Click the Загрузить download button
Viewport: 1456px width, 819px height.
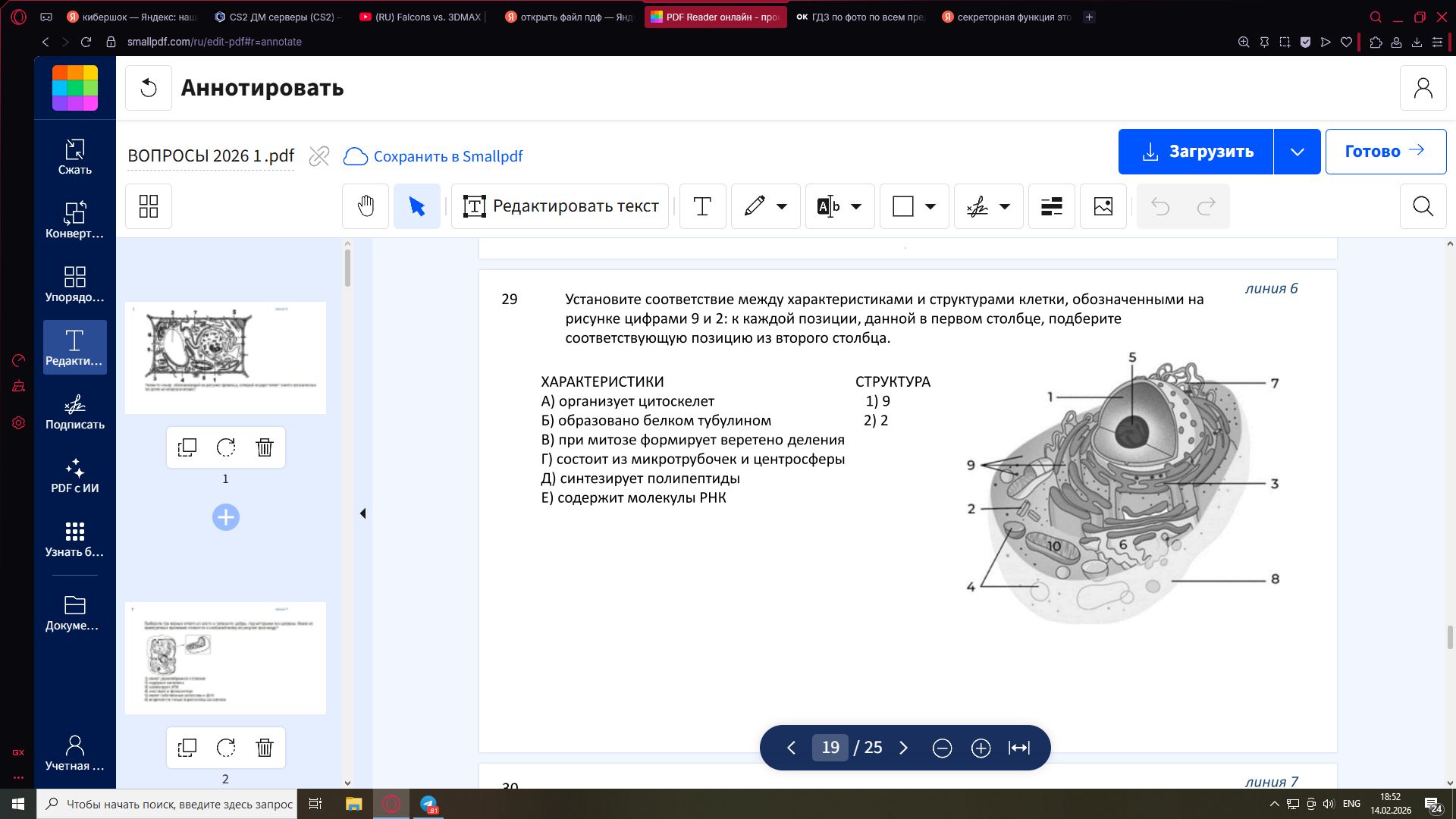[1196, 152]
